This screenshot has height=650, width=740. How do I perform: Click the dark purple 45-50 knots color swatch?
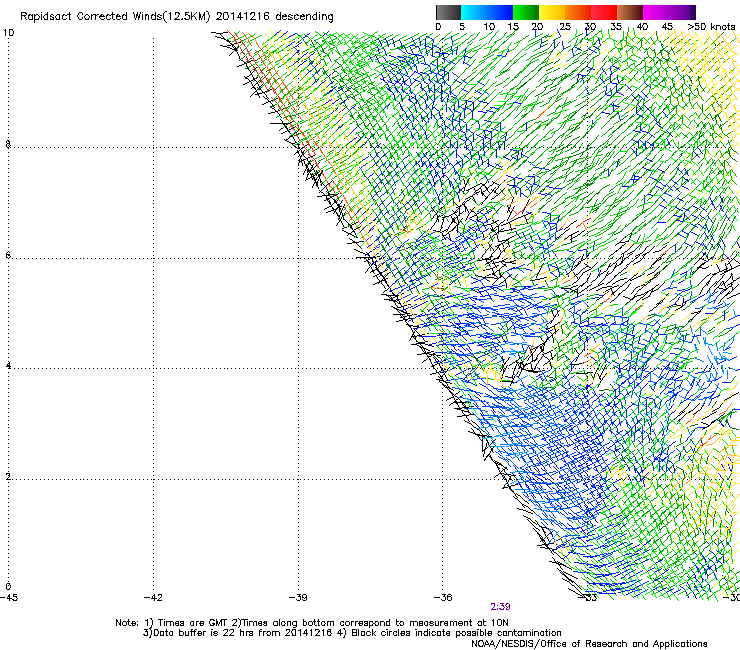[x=682, y=12]
